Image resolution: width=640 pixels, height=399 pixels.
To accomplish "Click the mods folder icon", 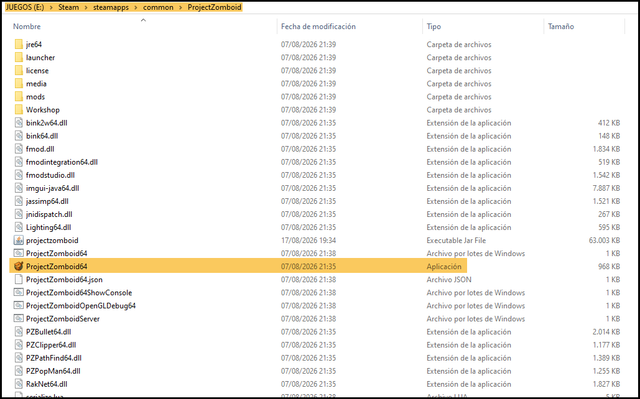I will point(19,96).
